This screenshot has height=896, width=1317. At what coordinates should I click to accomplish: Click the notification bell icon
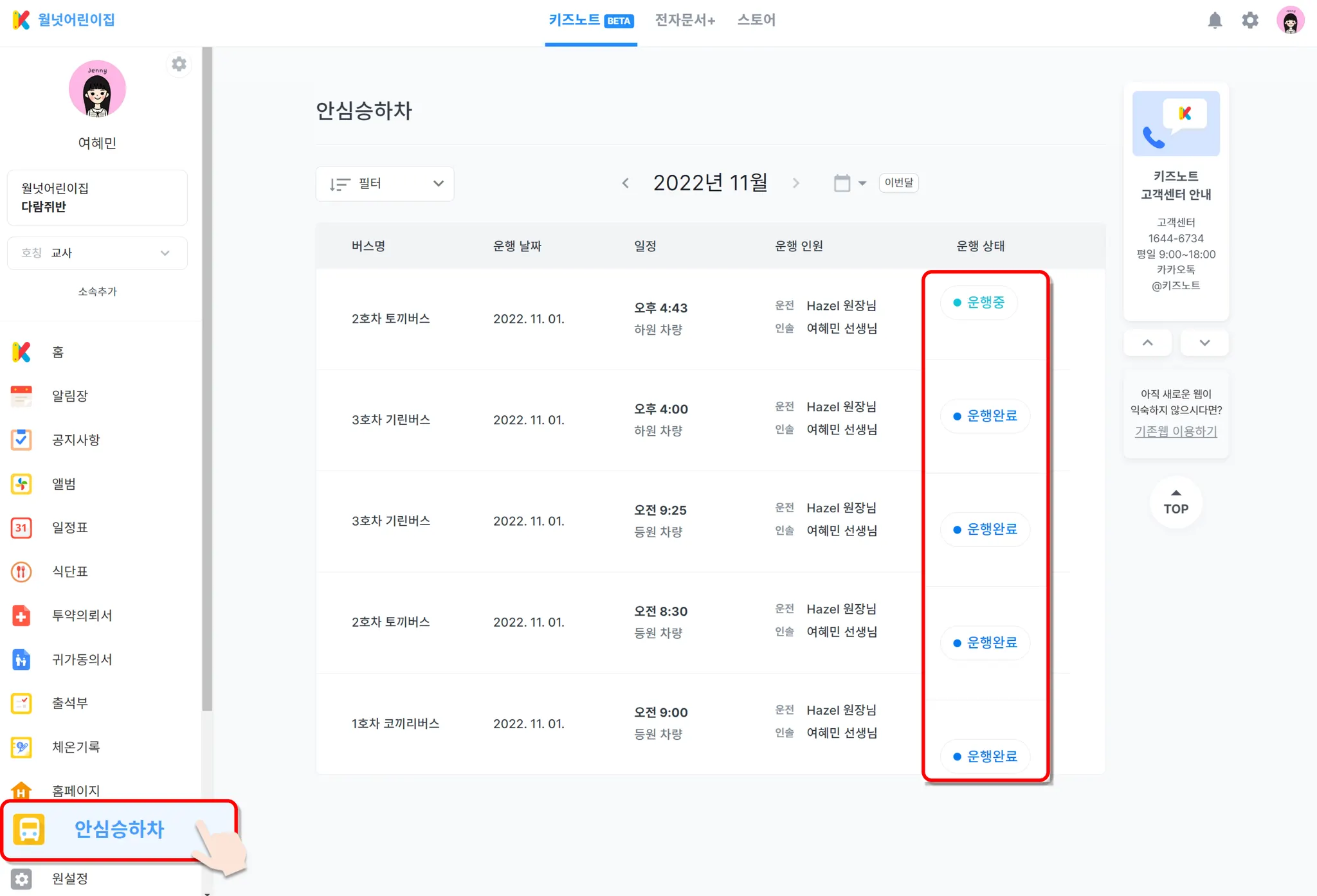1214,21
